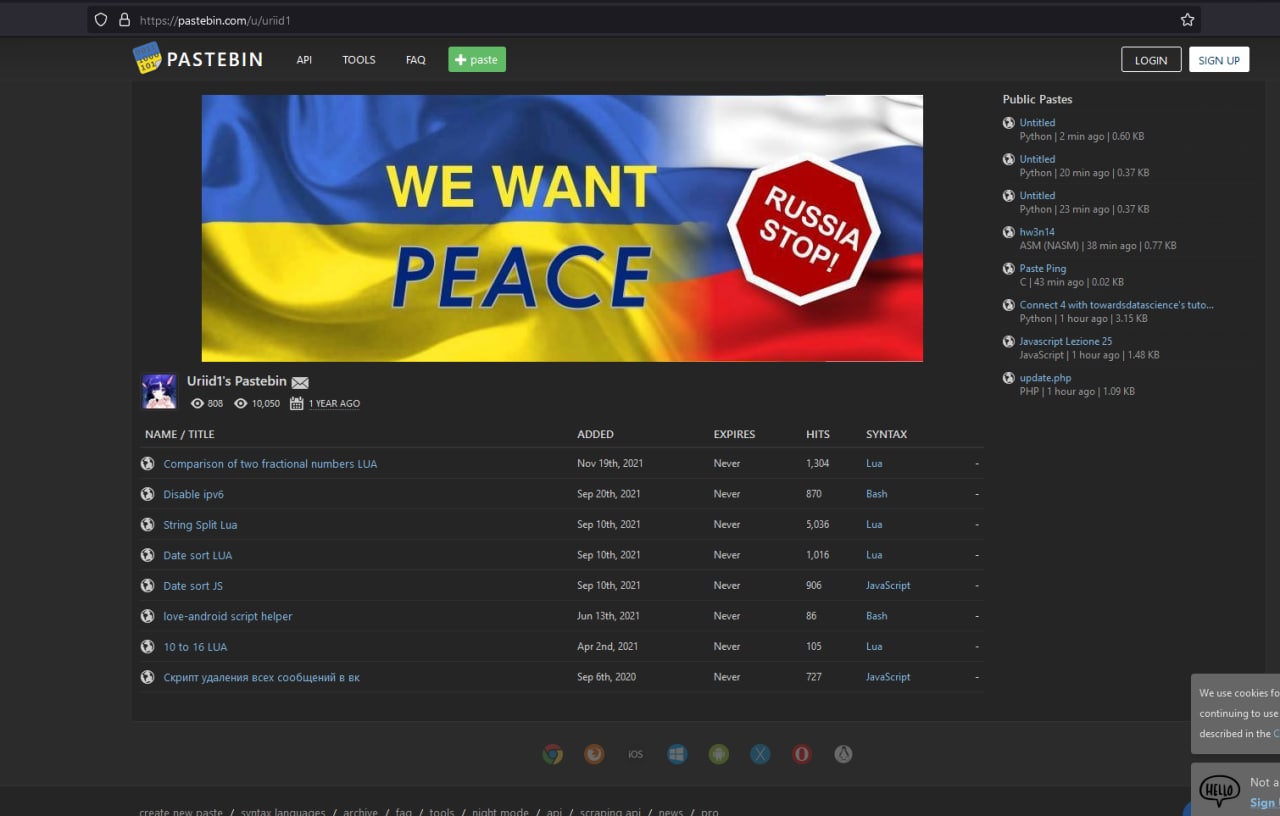Open the Скрипт удаления всех сообщений paste

tap(262, 677)
